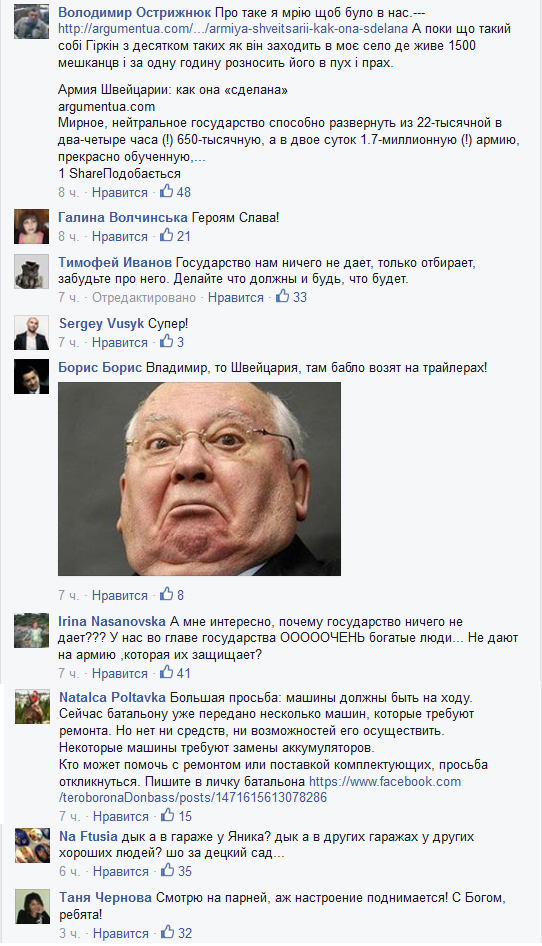
Task: Open the argumentua.com Swiss army article link
Action: coord(233,28)
